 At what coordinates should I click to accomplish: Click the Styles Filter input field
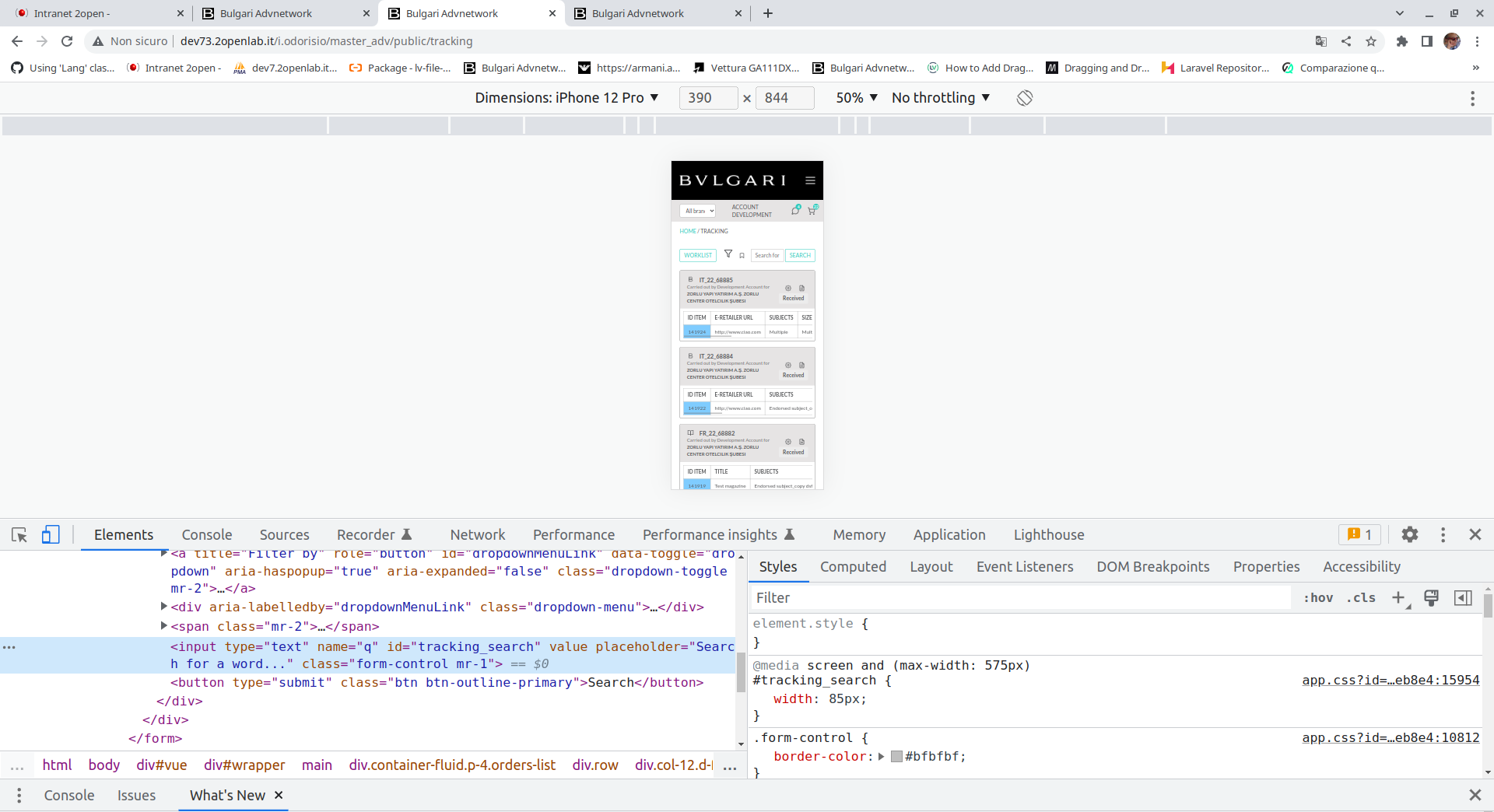[1019, 598]
